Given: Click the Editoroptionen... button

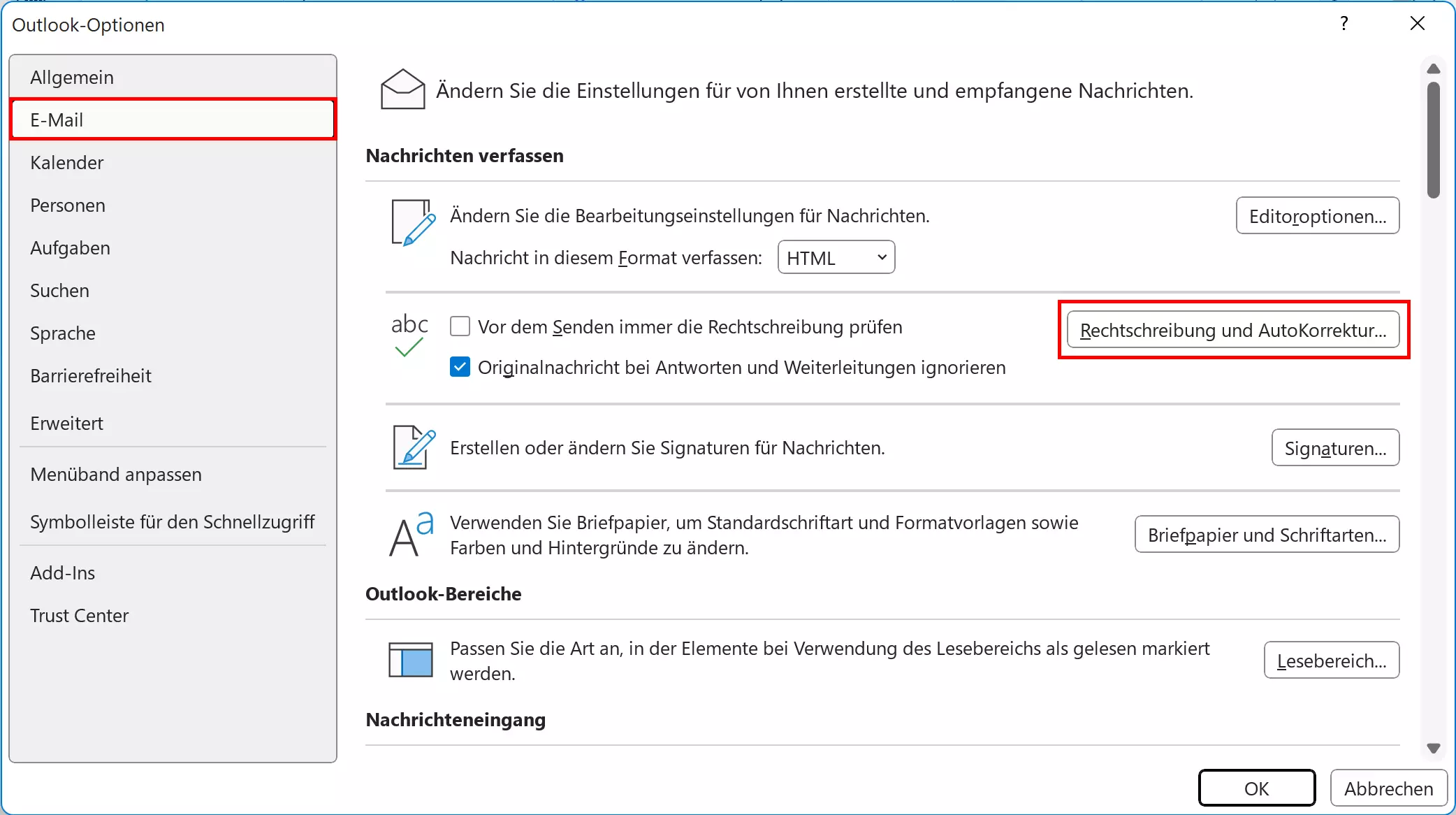Looking at the screenshot, I should click(1318, 215).
